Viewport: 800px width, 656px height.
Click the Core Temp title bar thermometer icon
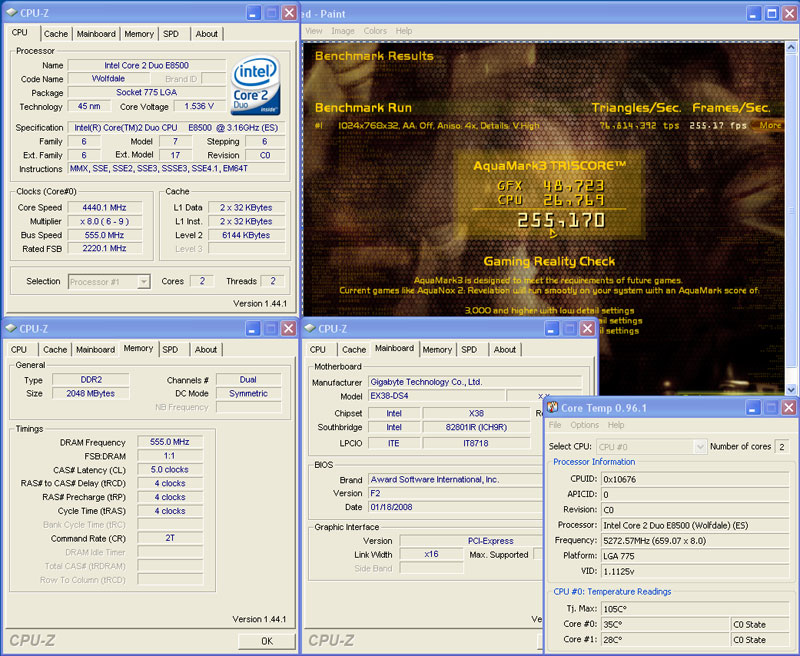(553, 408)
